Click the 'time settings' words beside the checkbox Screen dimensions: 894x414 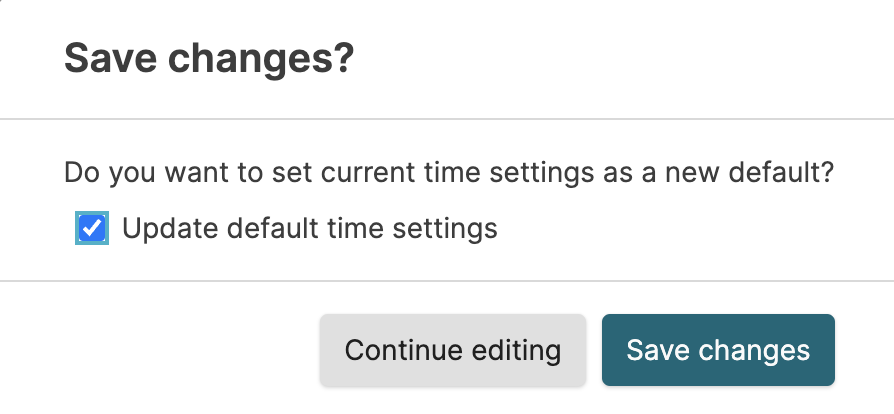point(412,229)
